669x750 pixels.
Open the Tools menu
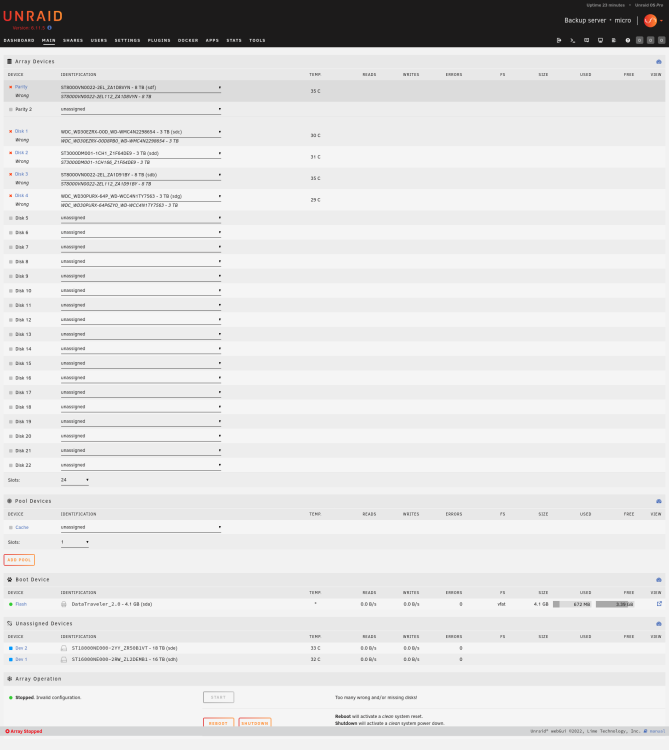(x=257, y=41)
